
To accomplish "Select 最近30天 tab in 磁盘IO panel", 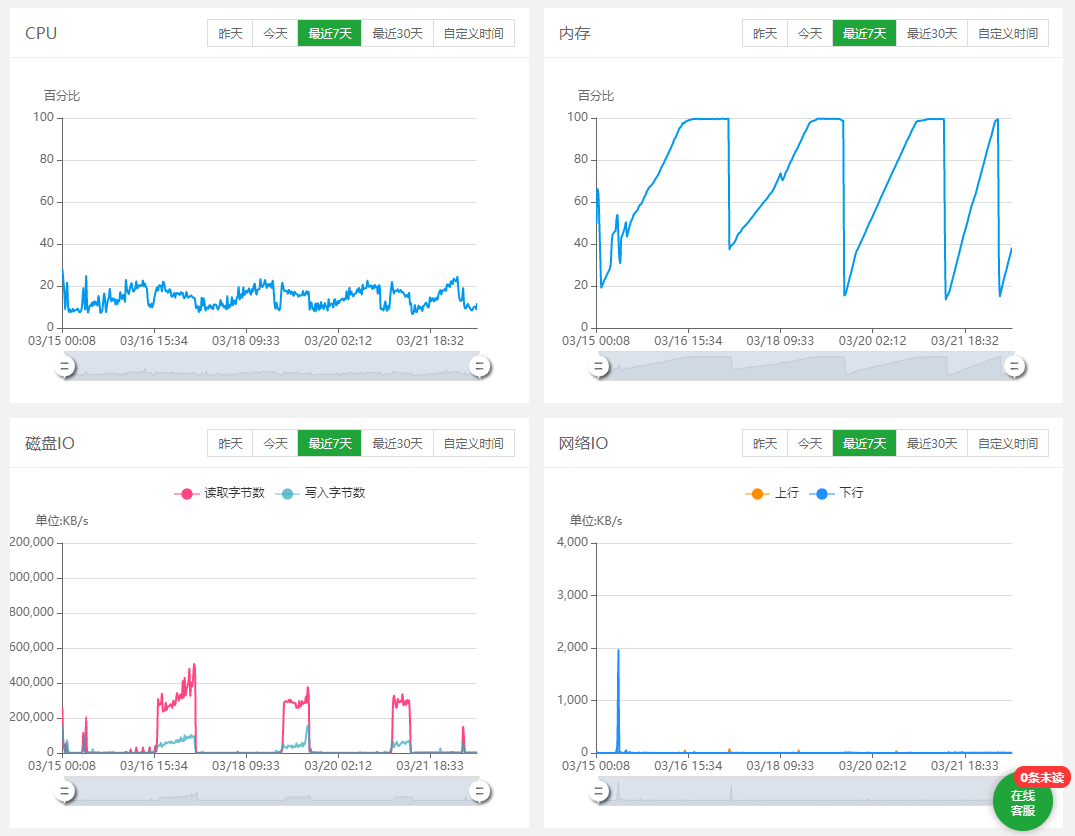I will (x=398, y=444).
